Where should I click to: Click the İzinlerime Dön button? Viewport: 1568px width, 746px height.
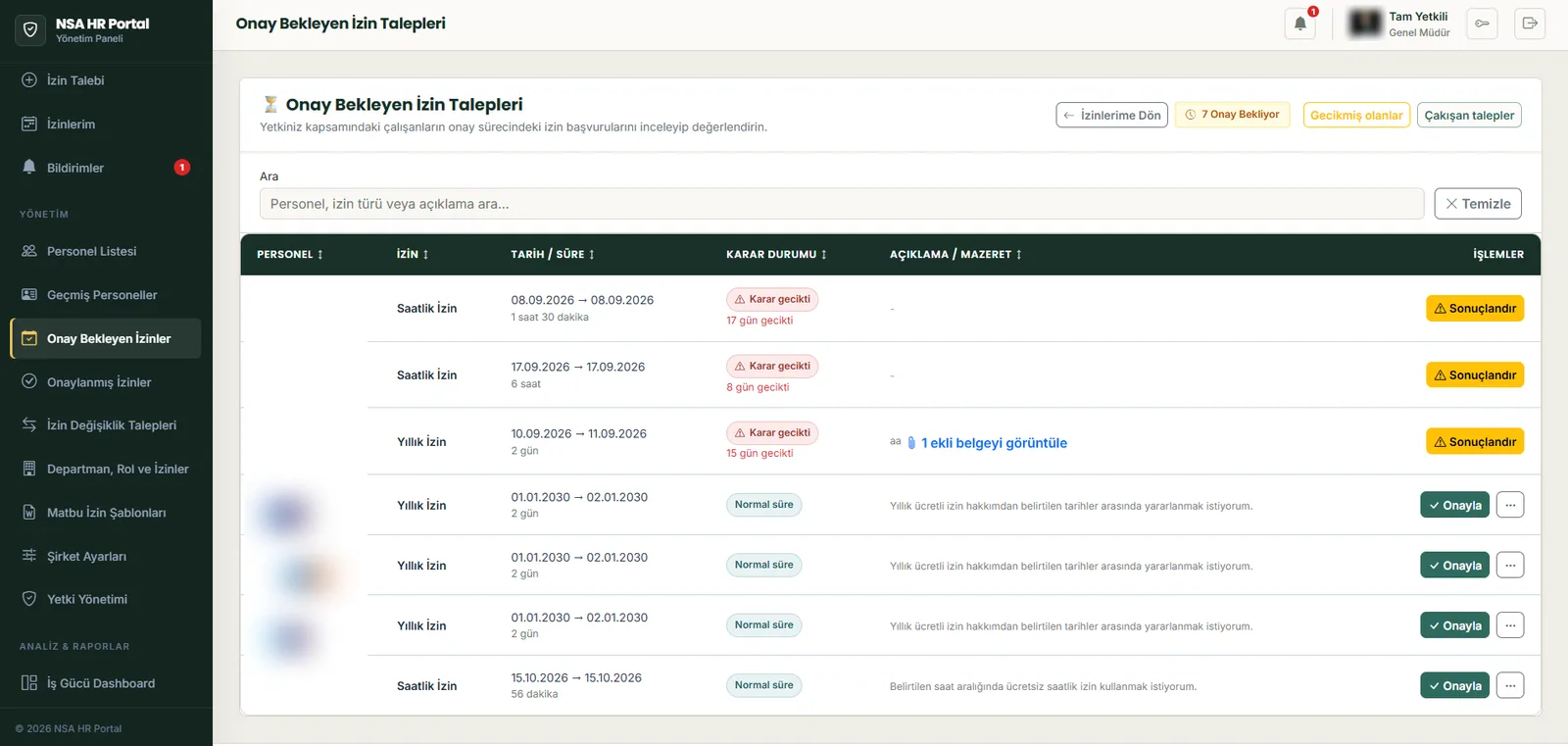point(1111,116)
